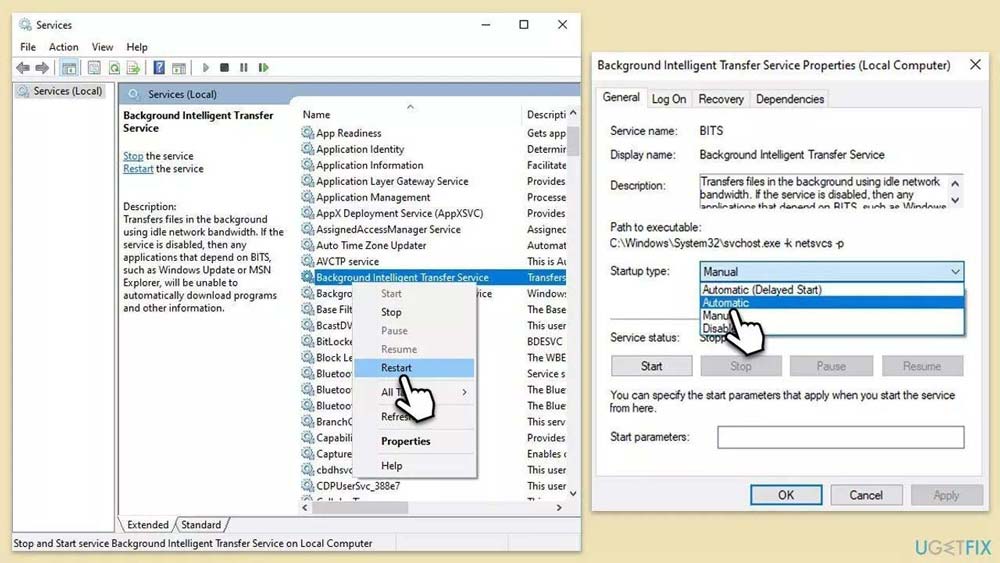1000x563 pixels.
Task: Click the description box scroll up arrow
Action: (x=955, y=183)
